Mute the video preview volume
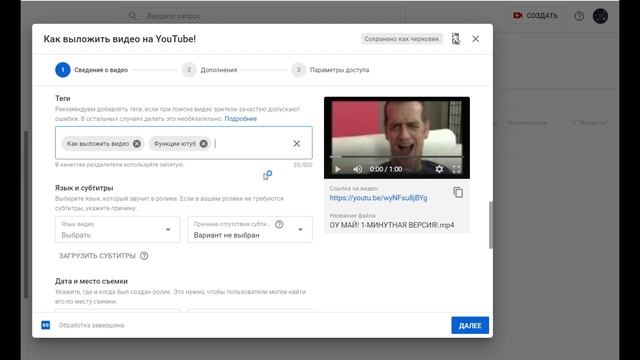Image resolution: width=640 pixels, height=360 pixels. [x=358, y=169]
